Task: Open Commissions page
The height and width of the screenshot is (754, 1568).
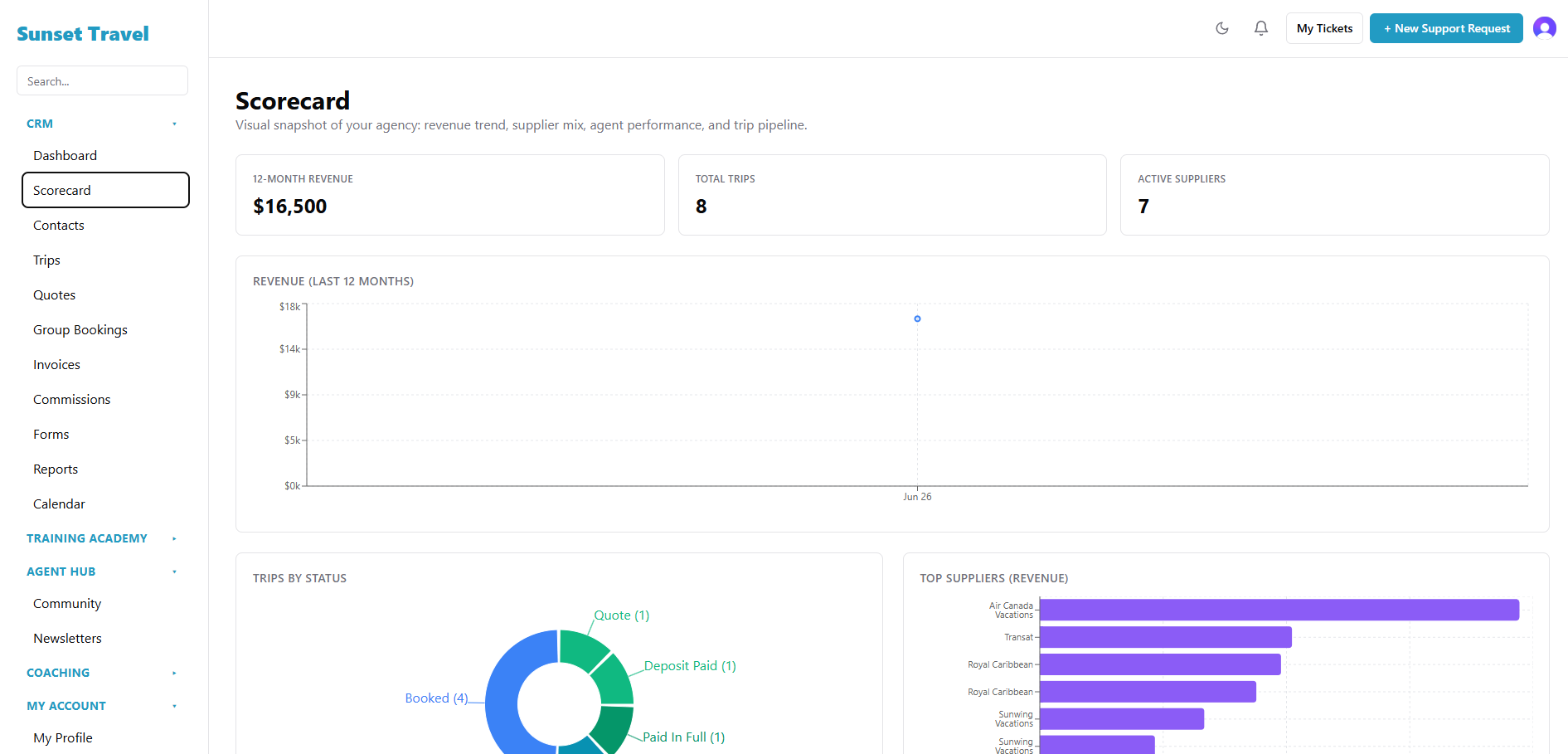Action: click(105, 399)
